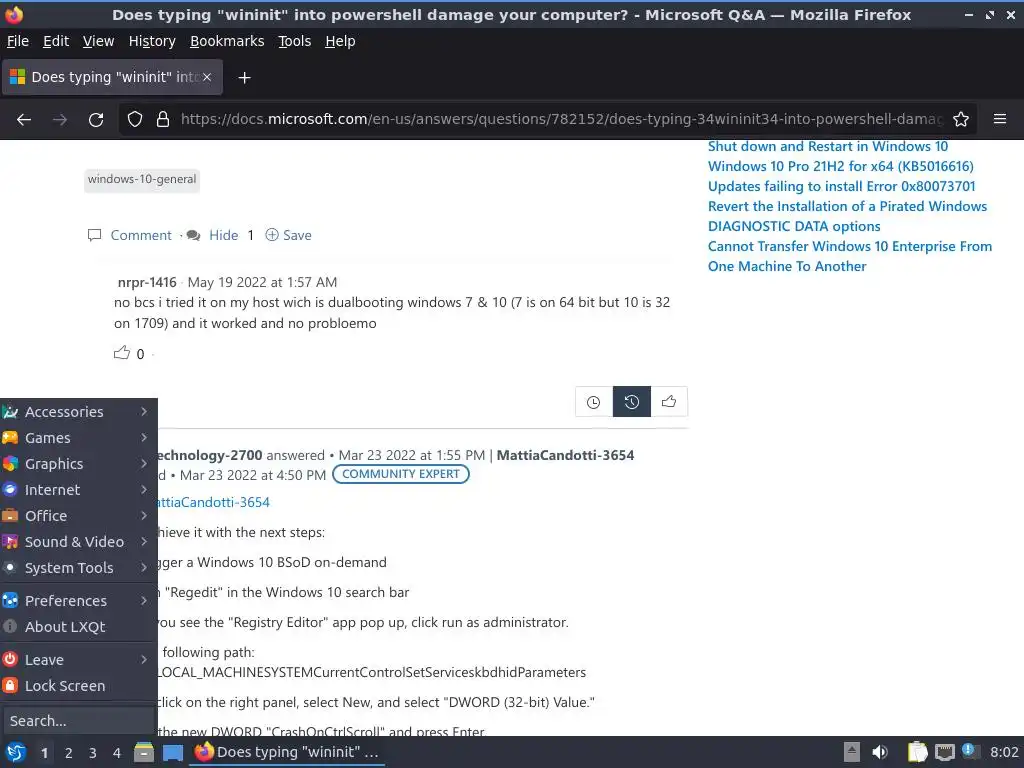
Task: Reload the current page
Action: pos(96,120)
